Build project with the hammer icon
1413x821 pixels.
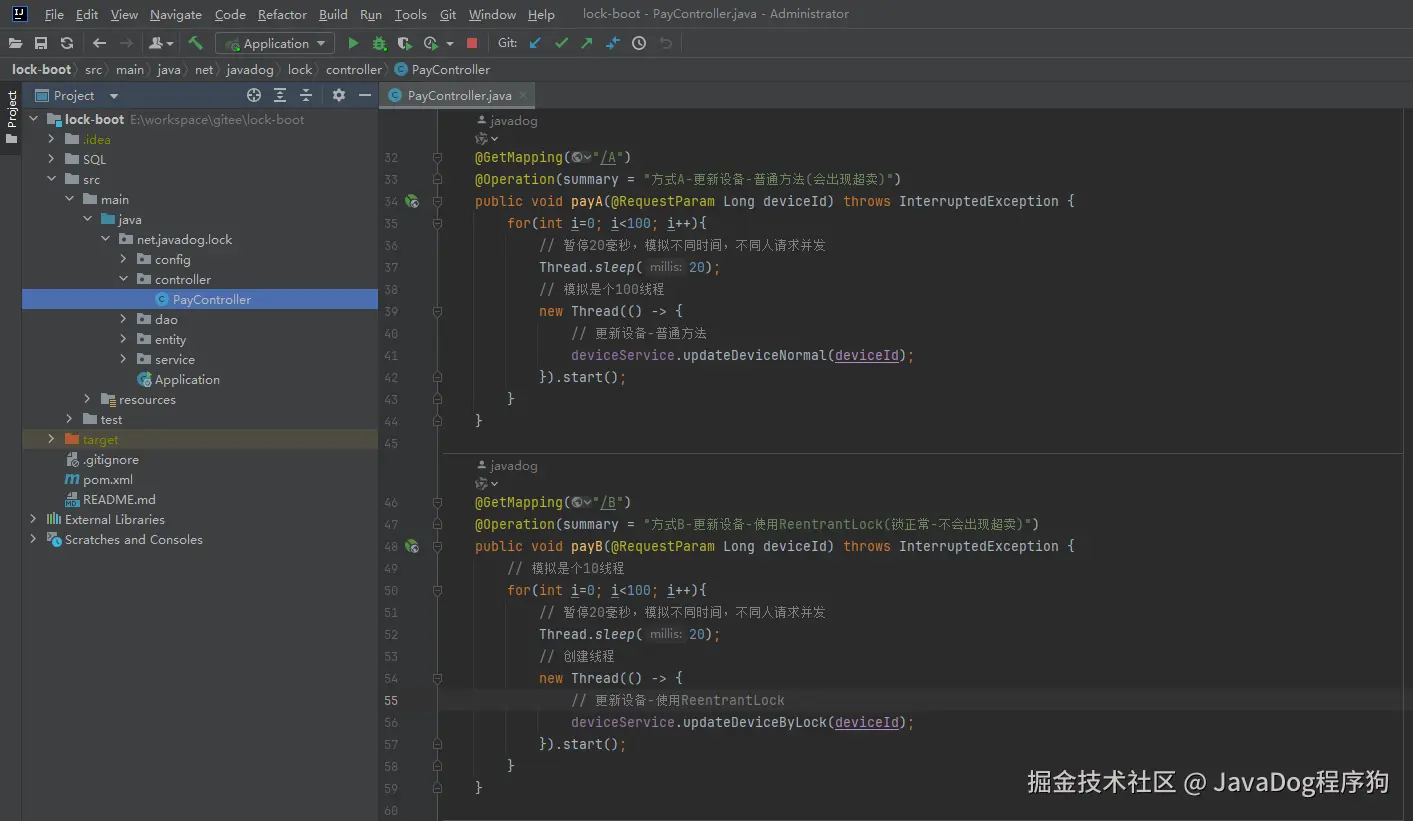coord(196,43)
